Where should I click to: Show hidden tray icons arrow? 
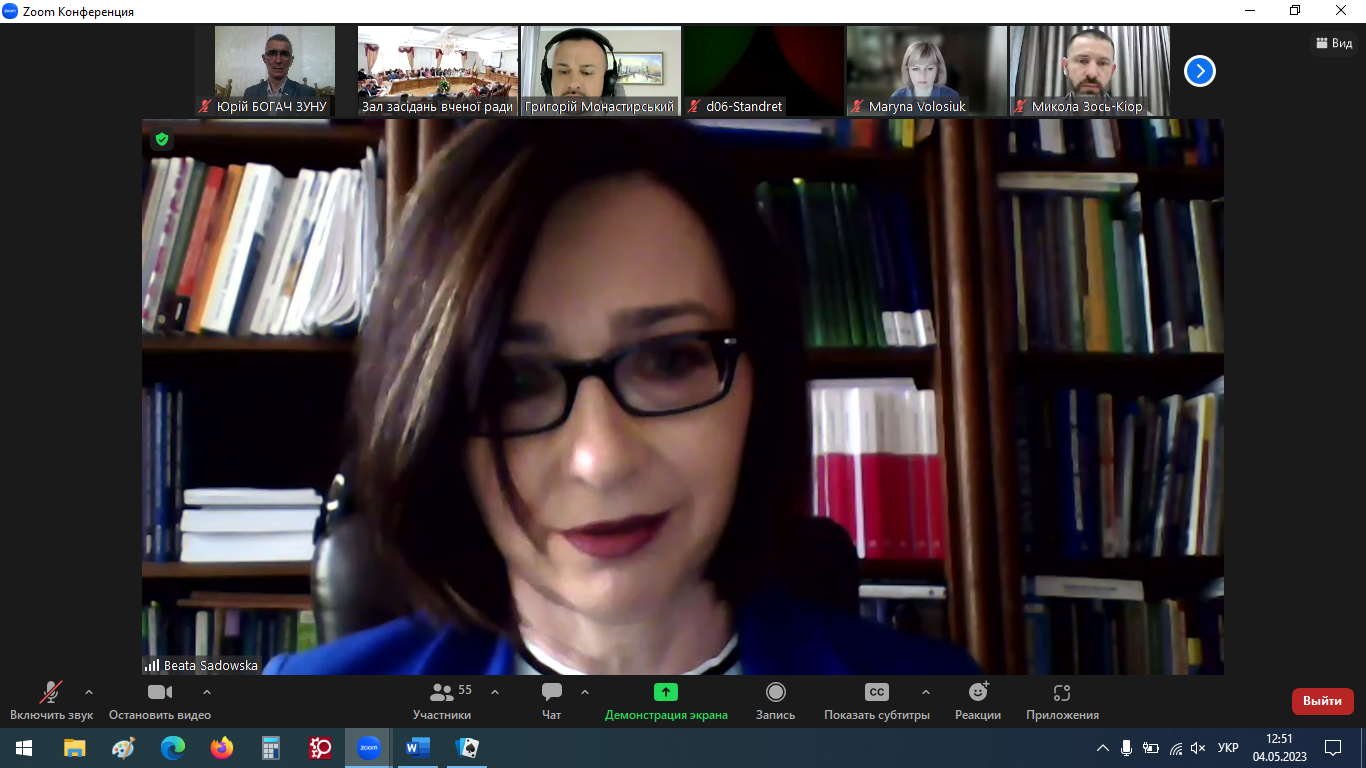point(1103,747)
